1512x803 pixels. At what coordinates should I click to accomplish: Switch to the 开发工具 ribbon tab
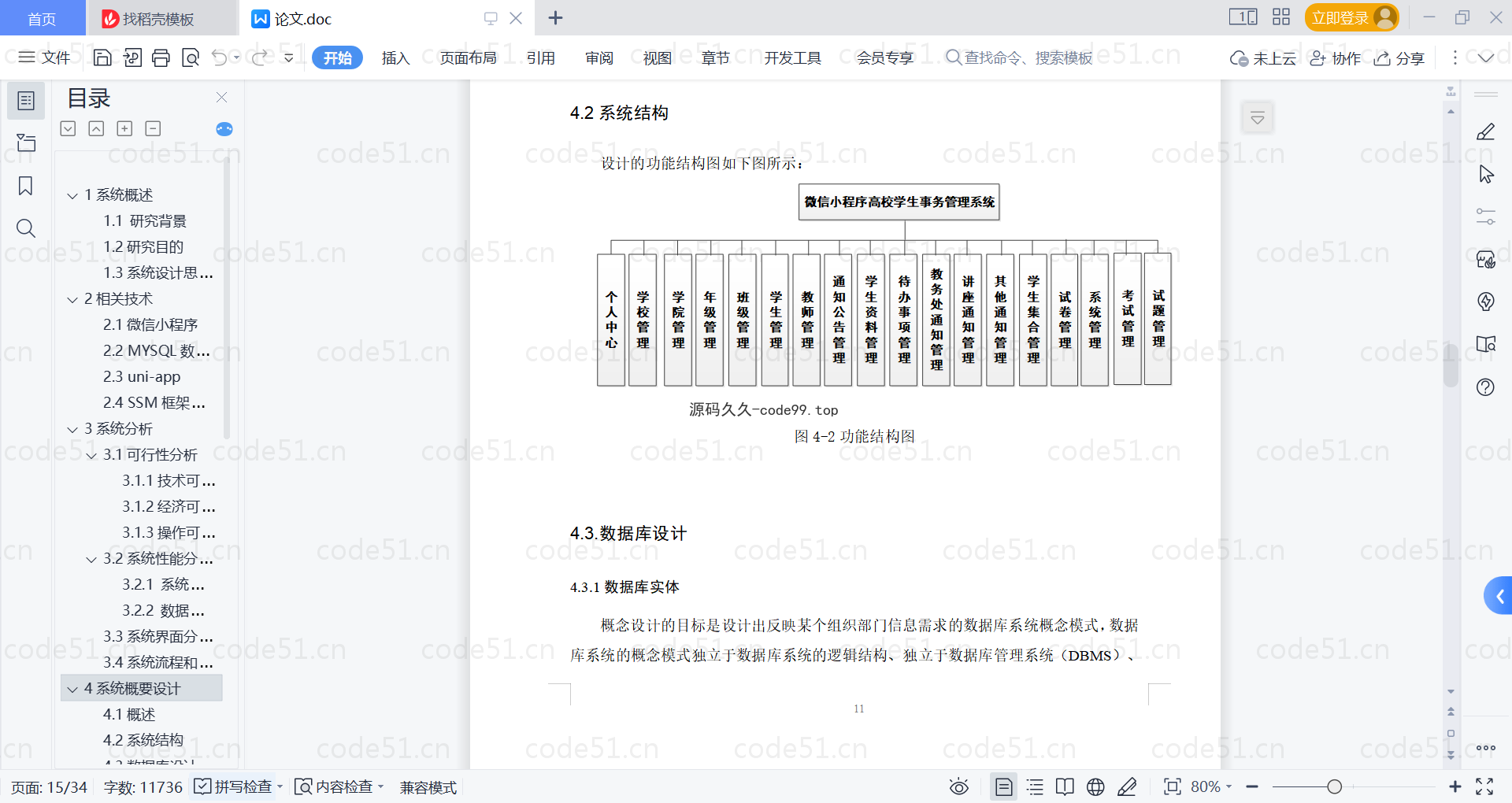point(792,57)
